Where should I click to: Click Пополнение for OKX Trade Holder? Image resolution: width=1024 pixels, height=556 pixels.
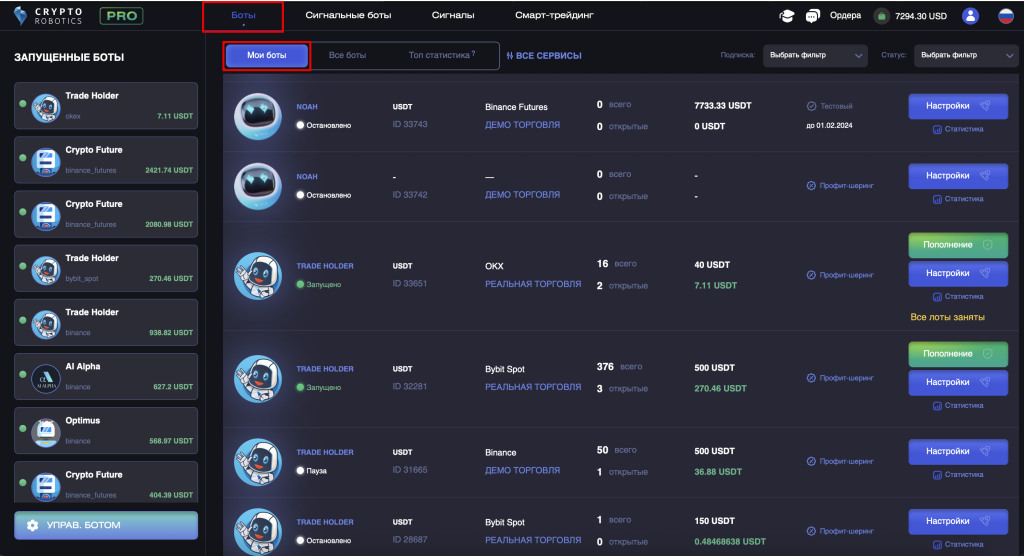pyautogui.click(x=958, y=245)
